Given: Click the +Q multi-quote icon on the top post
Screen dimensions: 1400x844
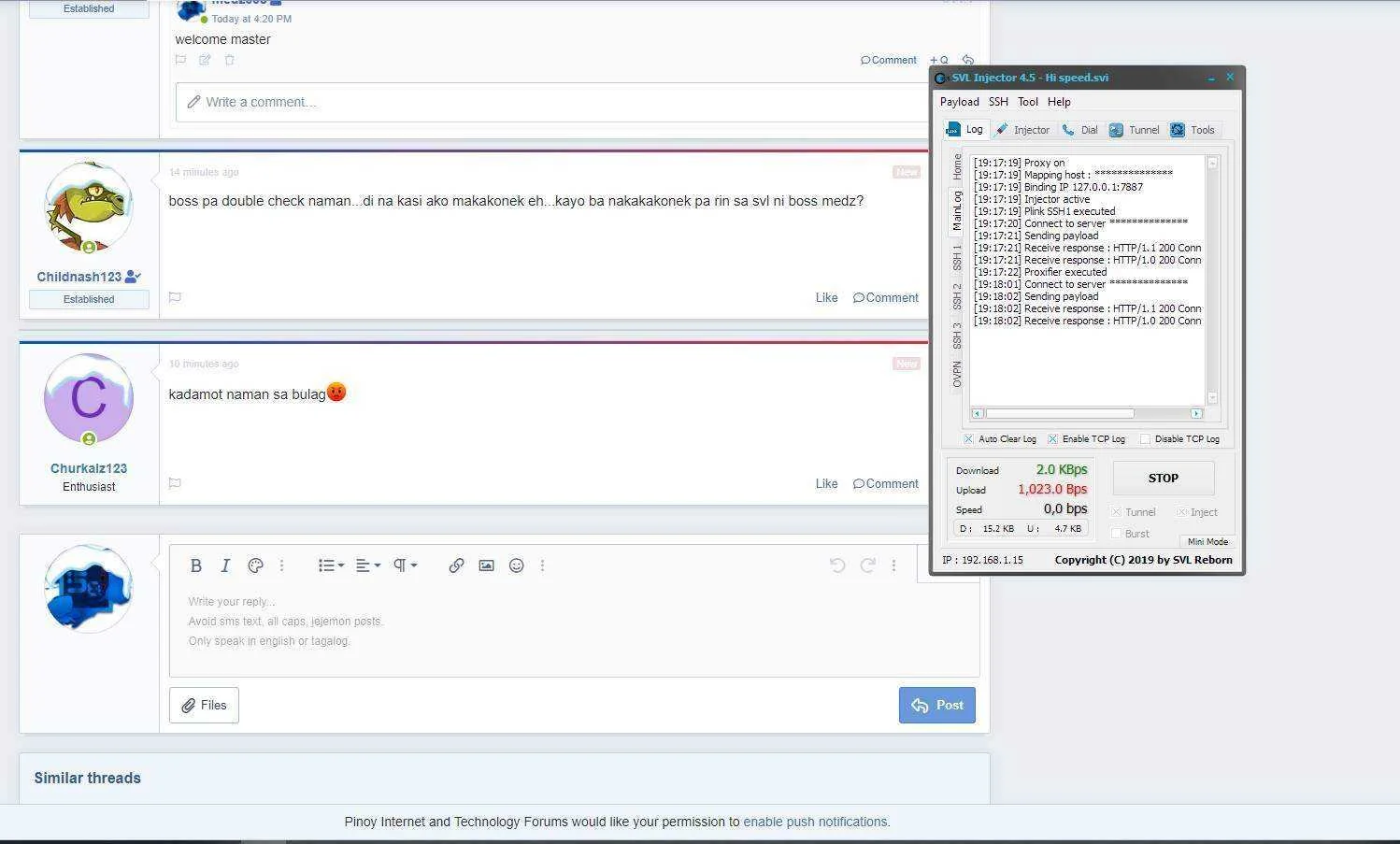Looking at the screenshot, I should pos(938,61).
